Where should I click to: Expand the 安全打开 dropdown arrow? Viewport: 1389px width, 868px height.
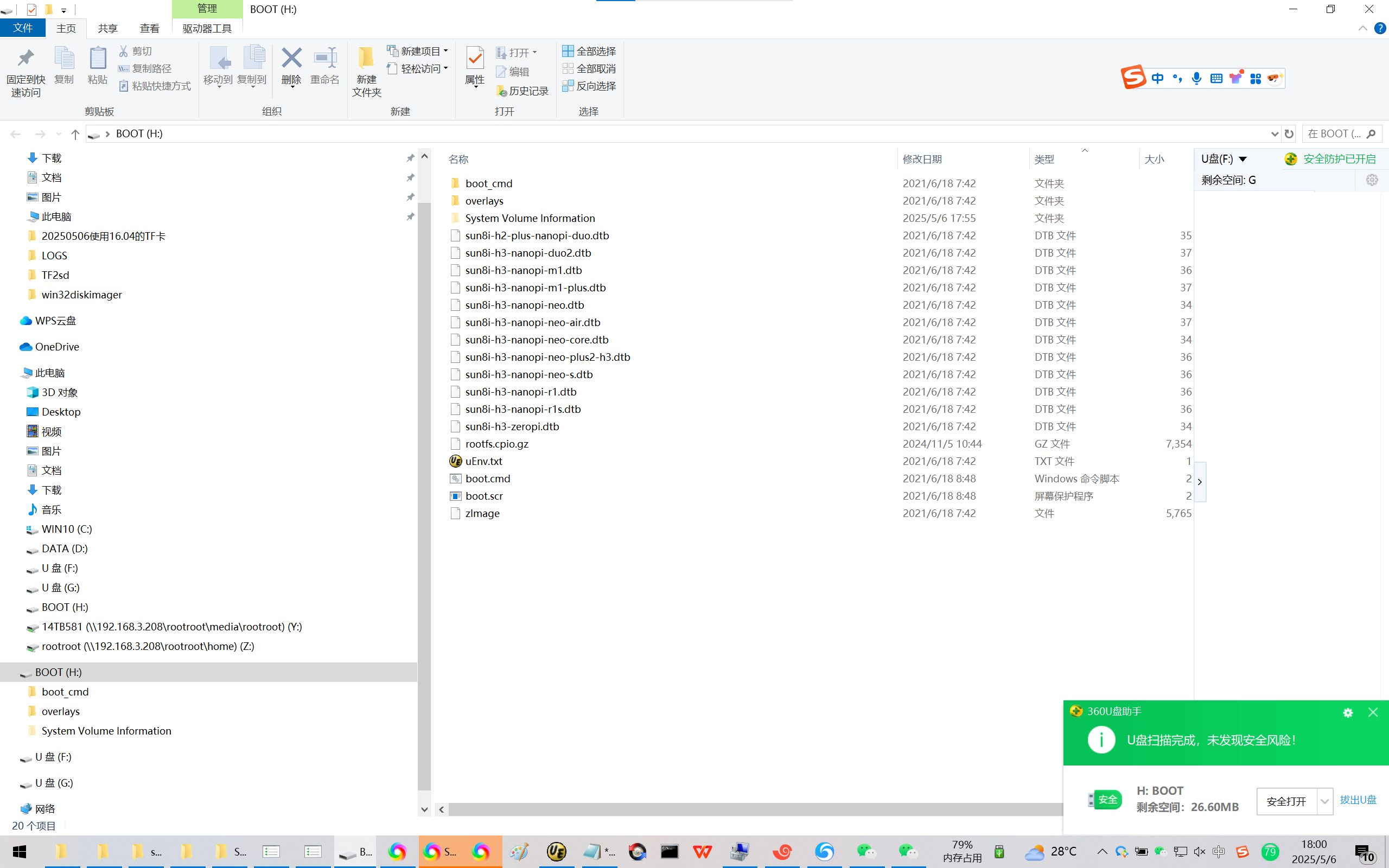pyautogui.click(x=1324, y=801)
